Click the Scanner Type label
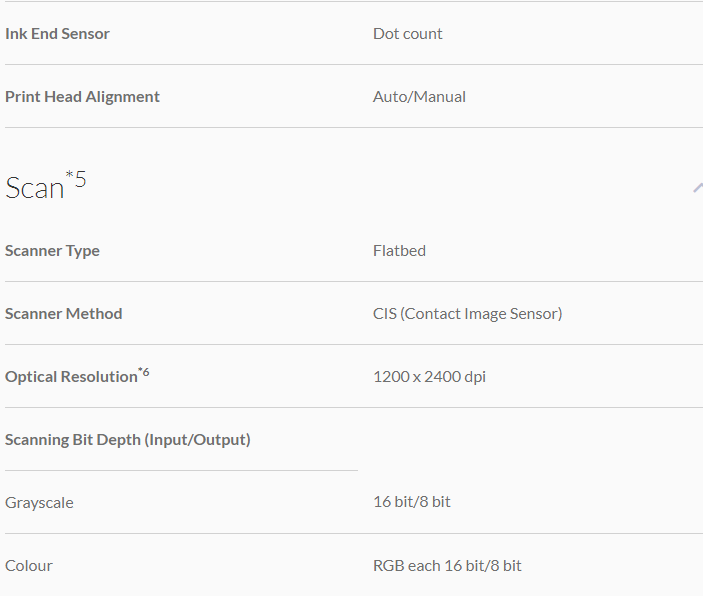Screen dimensions: 703x596 [52, 251]
